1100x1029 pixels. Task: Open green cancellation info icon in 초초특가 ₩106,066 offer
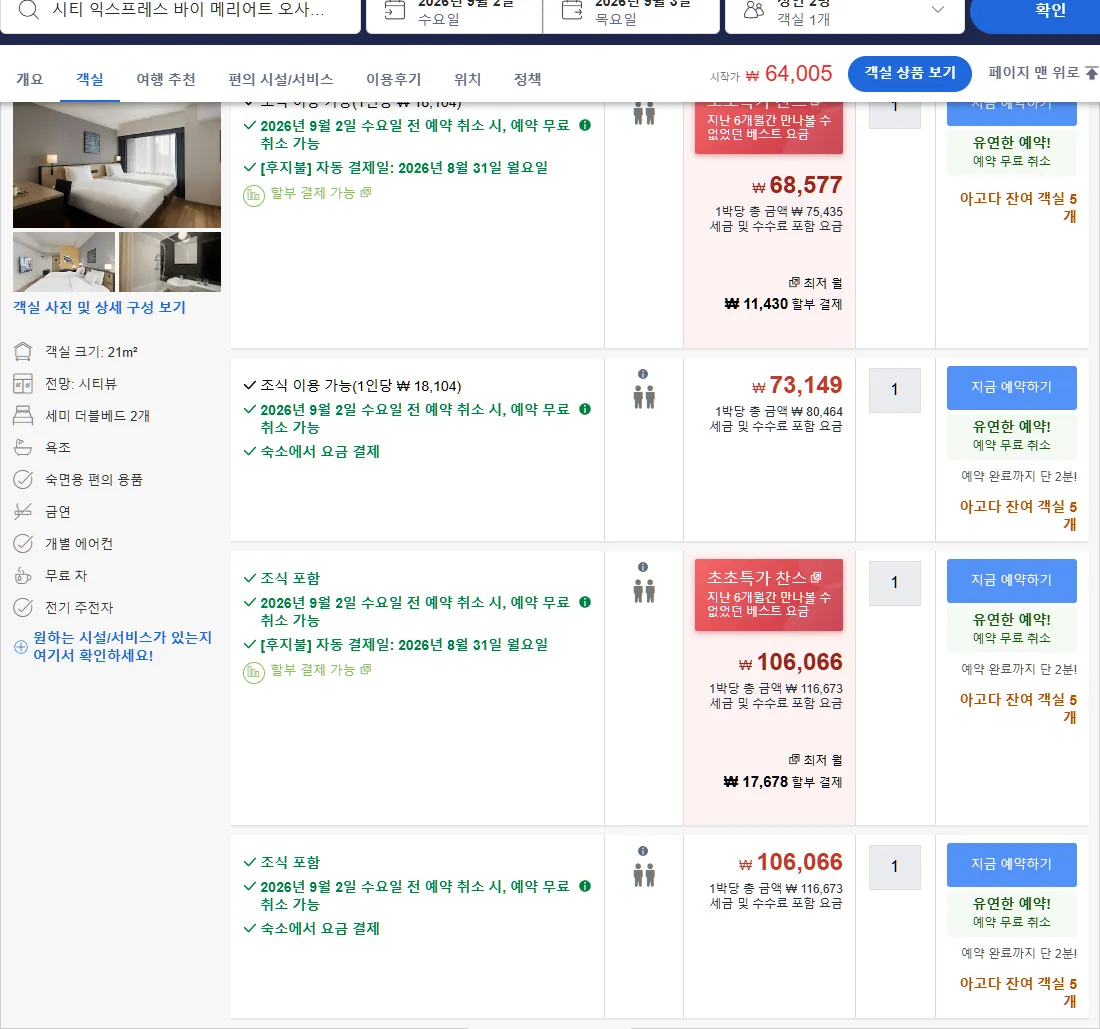click(585, 602)
